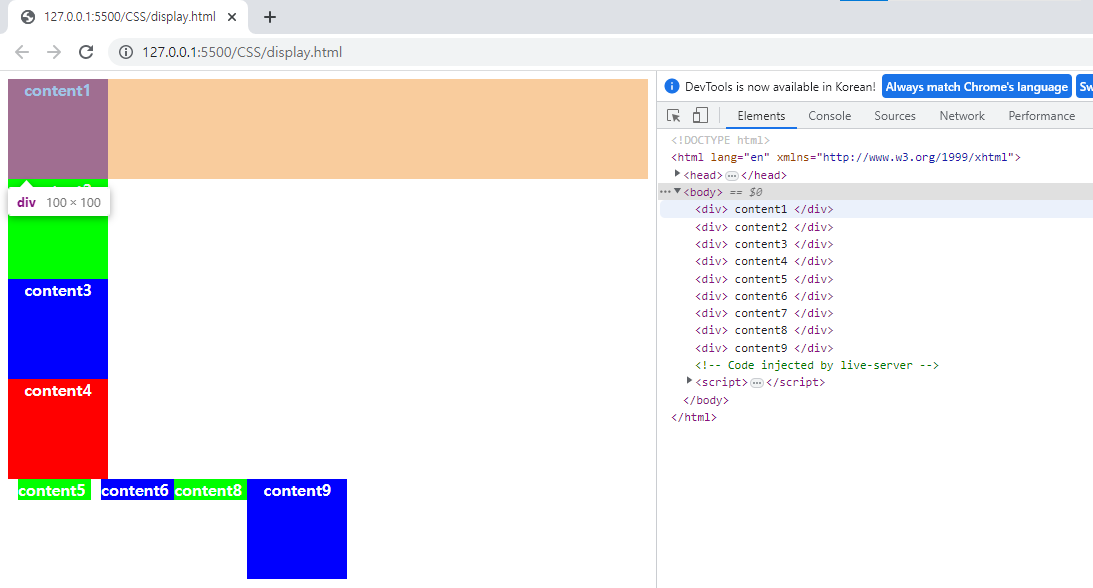Select the div content9 DOM row
The width and height of the screenshot is (1093, 588).
pos(876,348)
